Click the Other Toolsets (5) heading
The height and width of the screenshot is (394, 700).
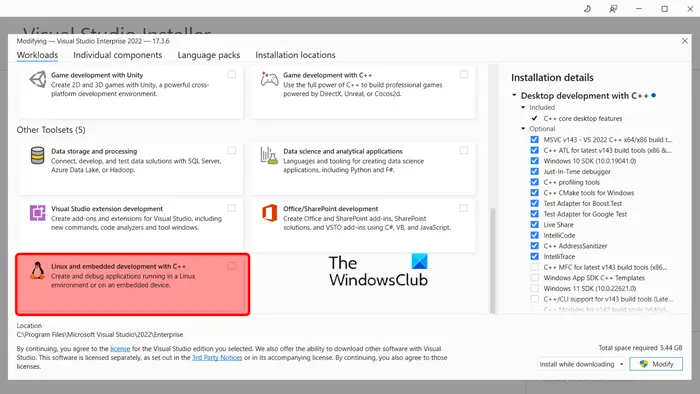click(x=51, y=130)
